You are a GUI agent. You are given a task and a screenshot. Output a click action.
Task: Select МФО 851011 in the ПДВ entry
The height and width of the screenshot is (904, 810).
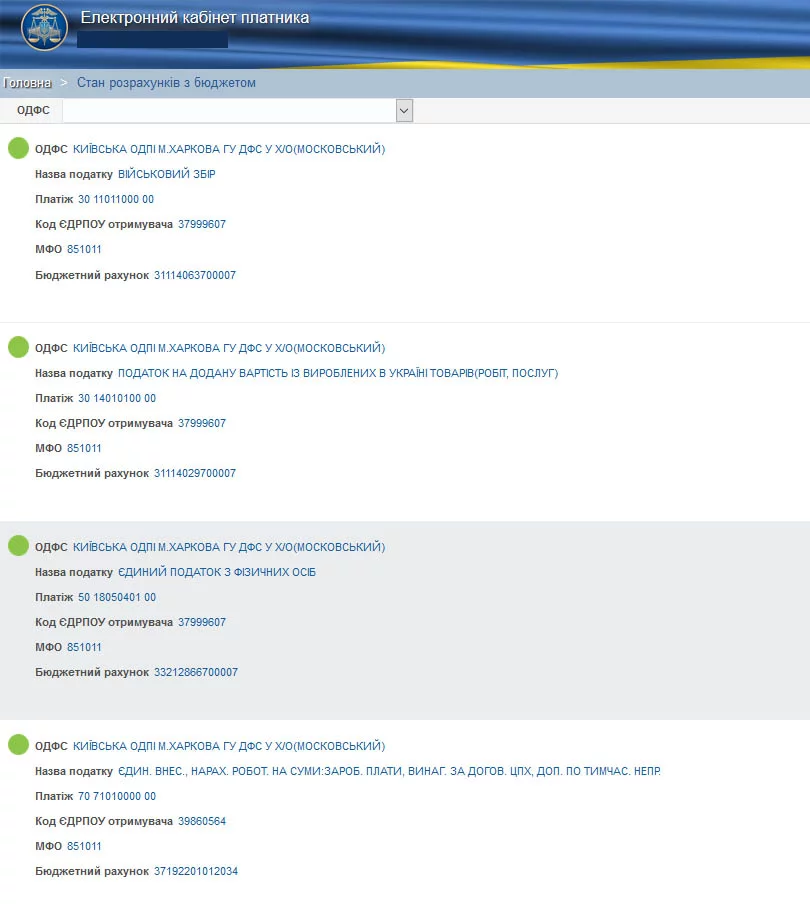pyautogui.click(x=84, y=449)
